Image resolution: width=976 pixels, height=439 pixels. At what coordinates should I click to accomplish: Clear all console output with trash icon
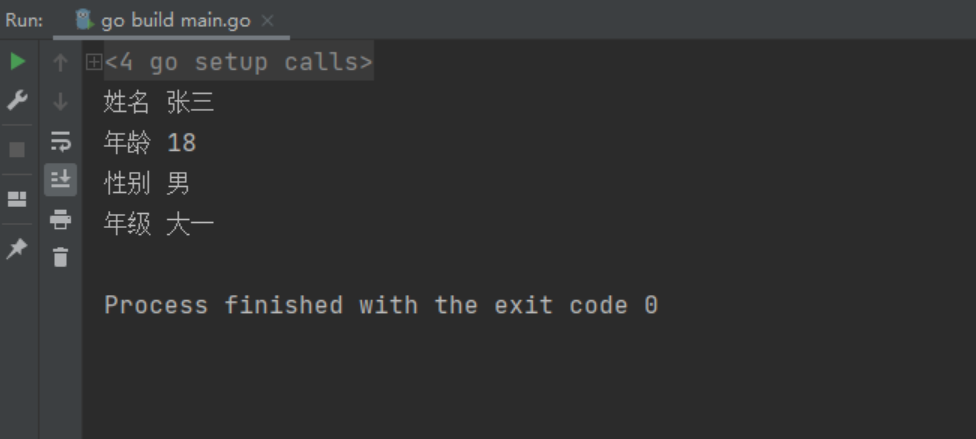pyautogui.click(x=60, y=257)
